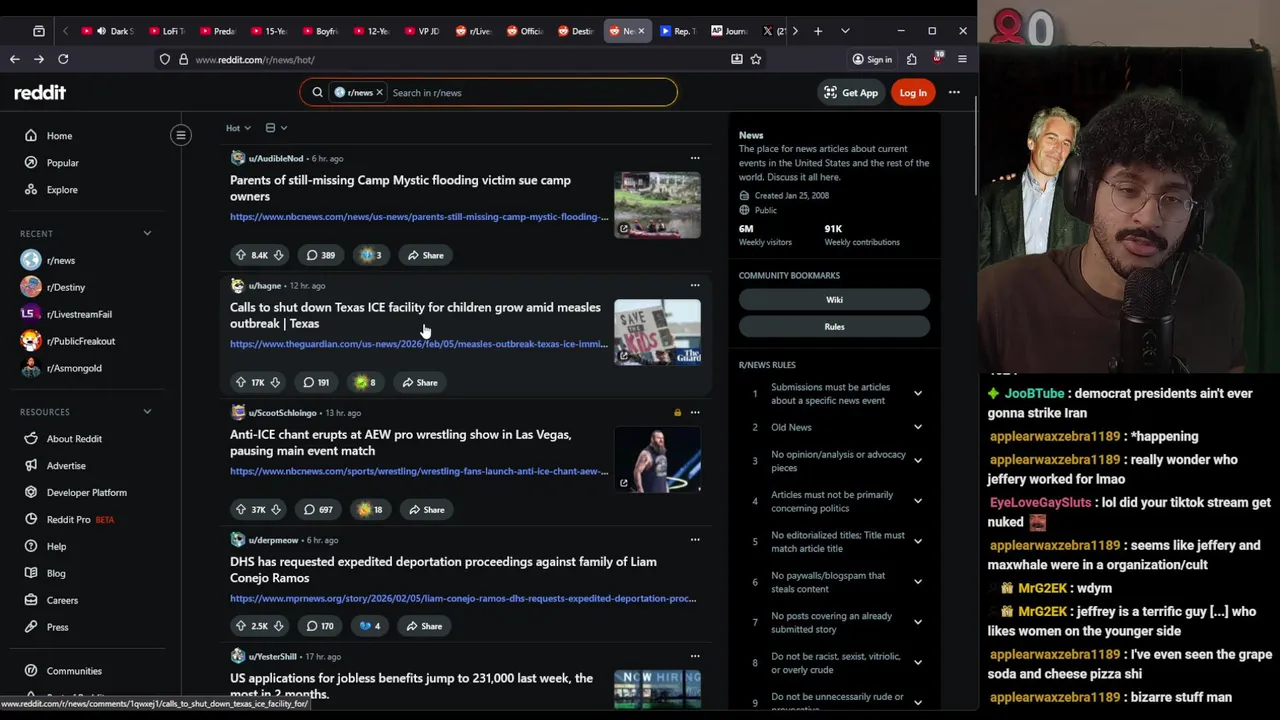
Task: Share the AEW wrestling post
Action: [x=426, y=509]
